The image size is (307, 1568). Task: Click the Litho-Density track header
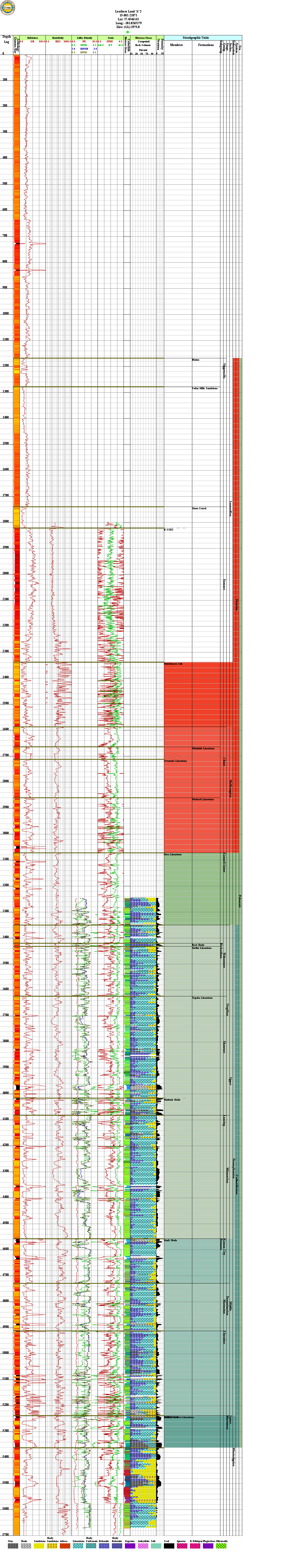pyautogui.click(x=84, y=38)
